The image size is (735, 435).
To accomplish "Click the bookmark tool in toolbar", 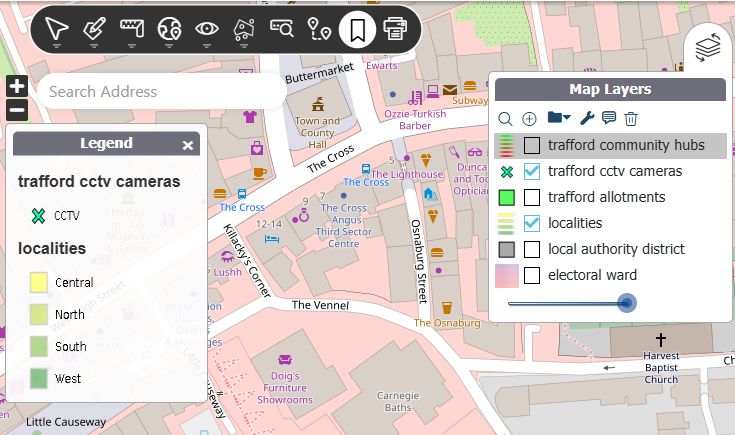I will (357, 29).
